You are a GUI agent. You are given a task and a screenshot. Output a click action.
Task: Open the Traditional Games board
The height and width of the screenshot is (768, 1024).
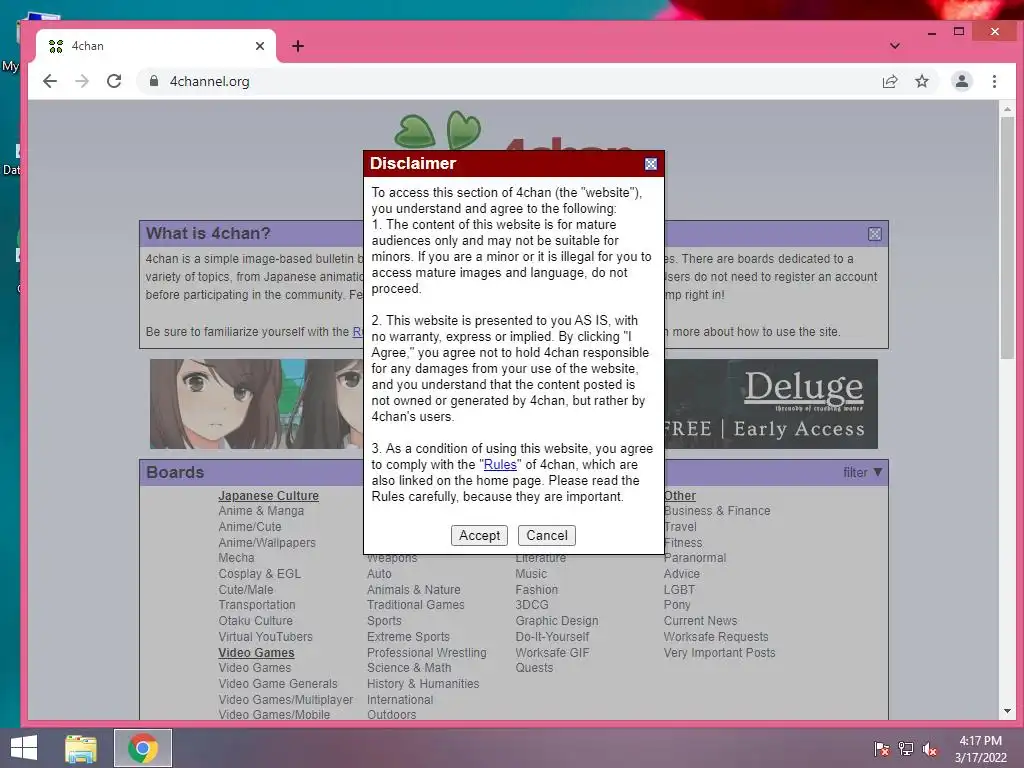click(416, 605)
